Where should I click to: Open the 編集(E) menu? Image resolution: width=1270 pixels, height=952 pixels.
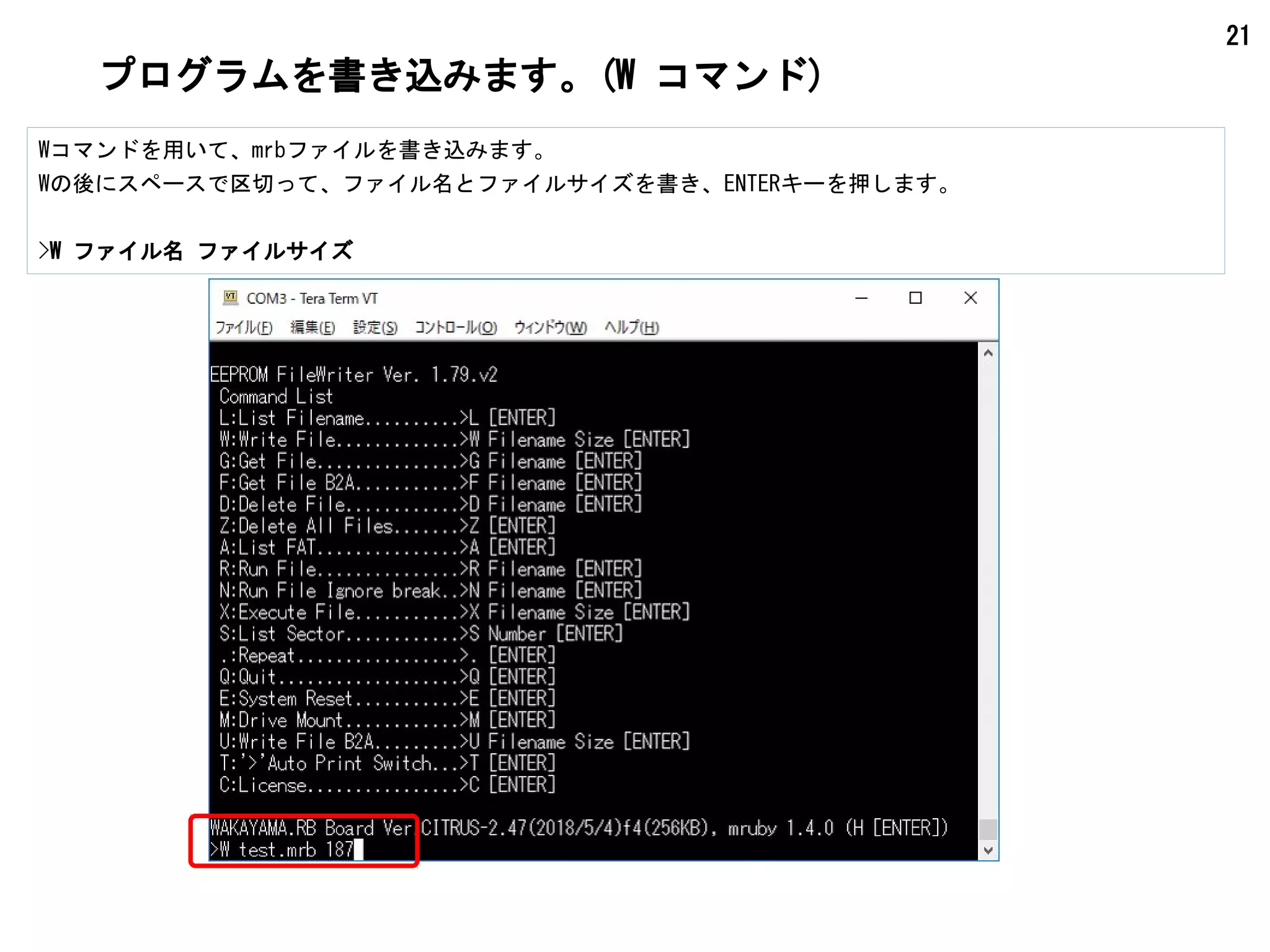coord(313,327)
